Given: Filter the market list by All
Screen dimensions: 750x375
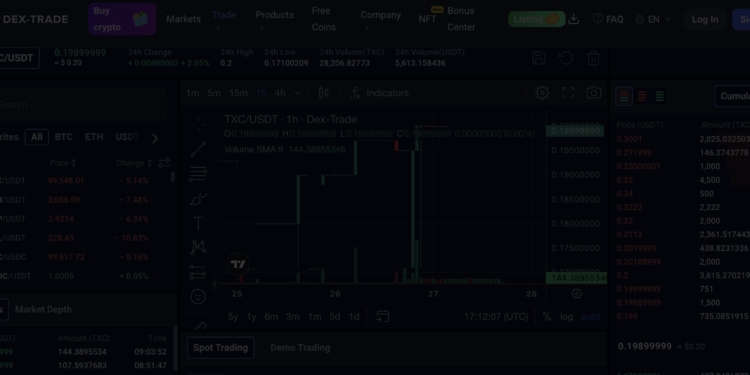Looking at the screenshot, I should 37,137.
